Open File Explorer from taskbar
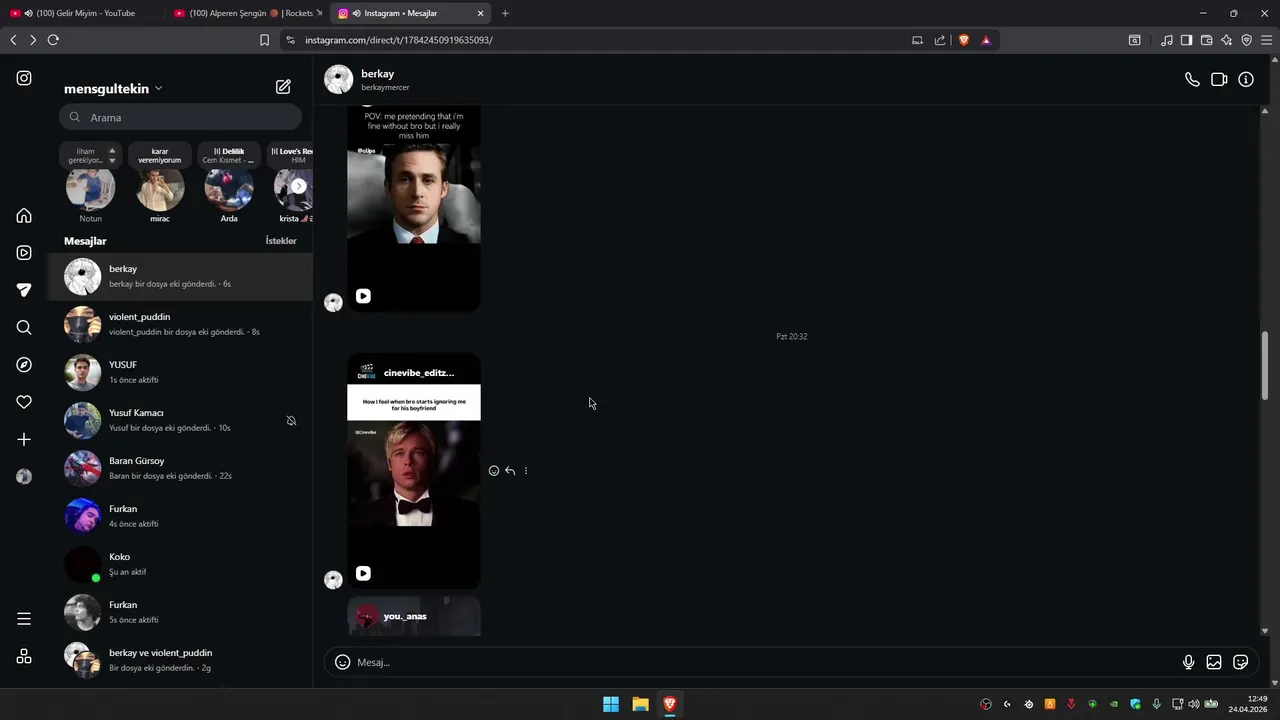The image size is (1280, 720). pos(640,704)
